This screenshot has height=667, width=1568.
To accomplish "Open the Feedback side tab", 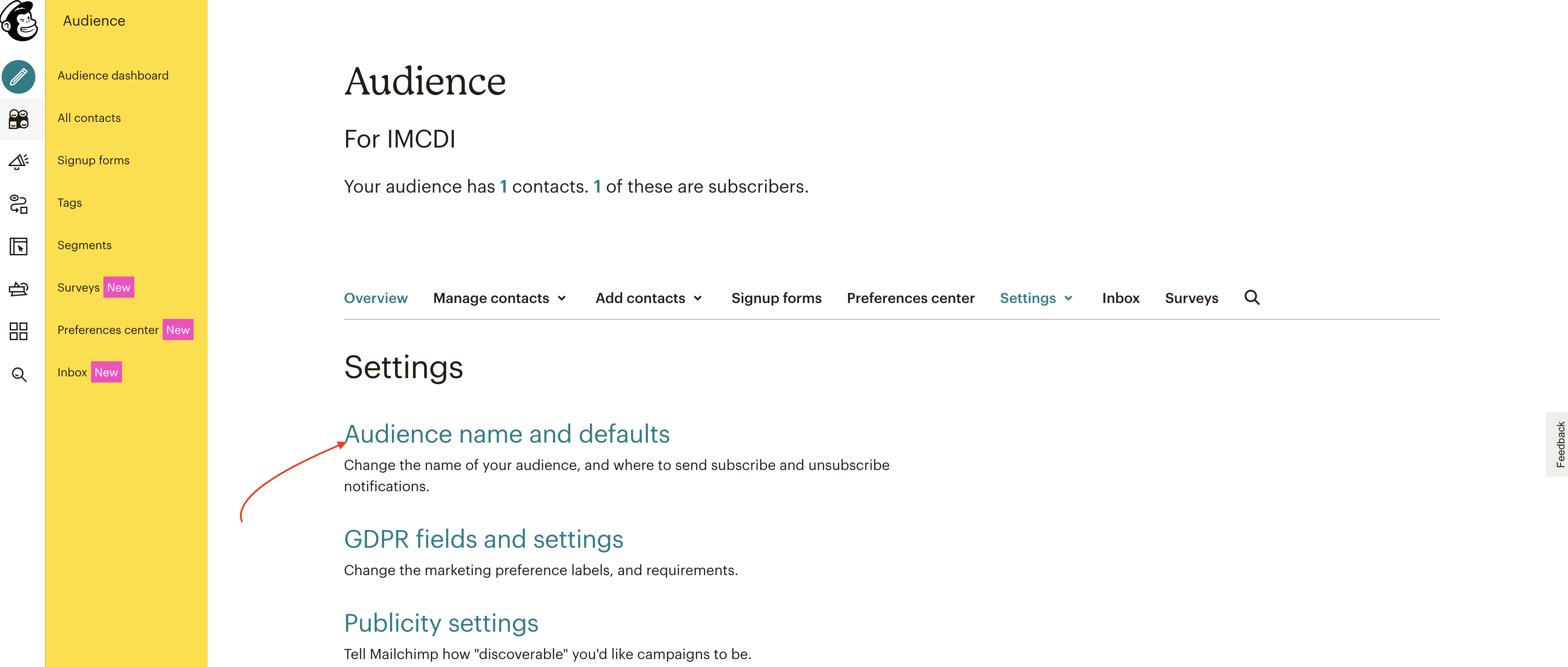I will coord(1560,444).
